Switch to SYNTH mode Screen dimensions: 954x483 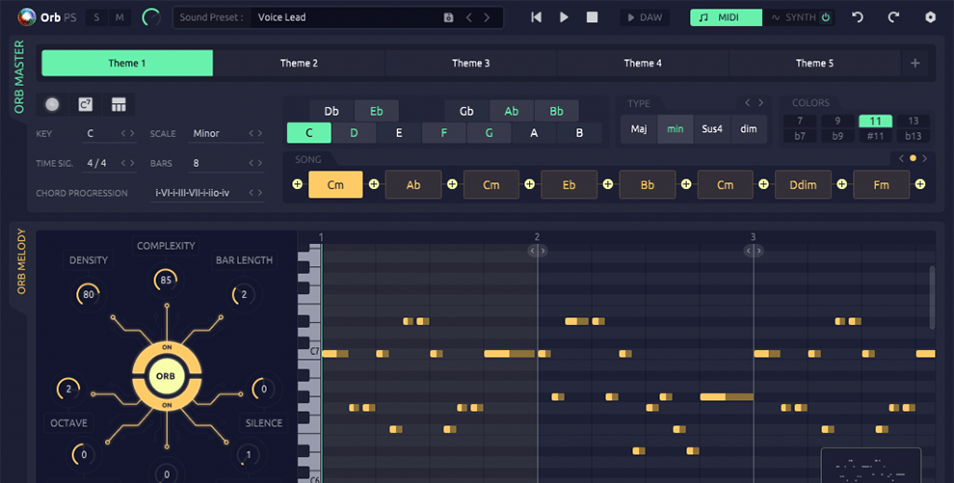[x=799, y=18]
